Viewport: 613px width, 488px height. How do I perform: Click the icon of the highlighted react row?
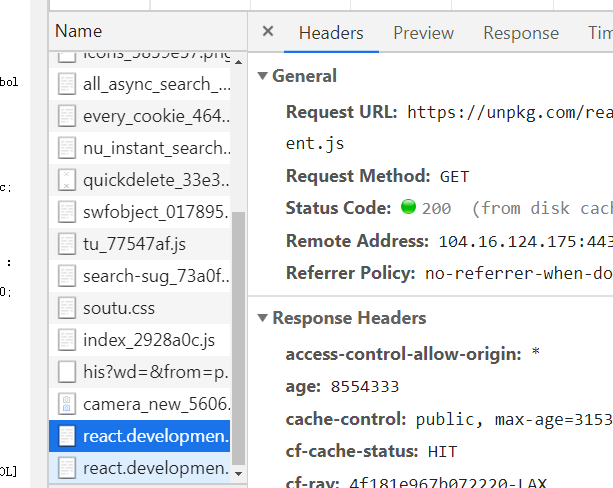click(67, 436)
